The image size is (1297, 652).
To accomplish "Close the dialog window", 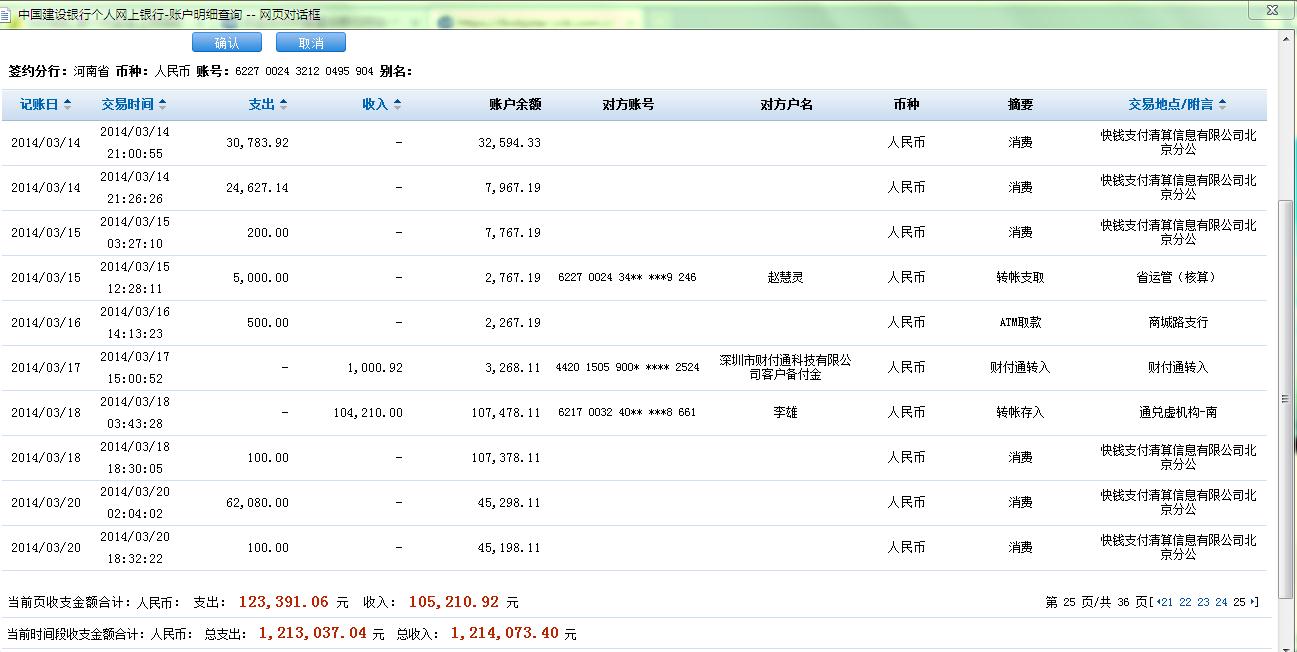I will coord(1273,10).
